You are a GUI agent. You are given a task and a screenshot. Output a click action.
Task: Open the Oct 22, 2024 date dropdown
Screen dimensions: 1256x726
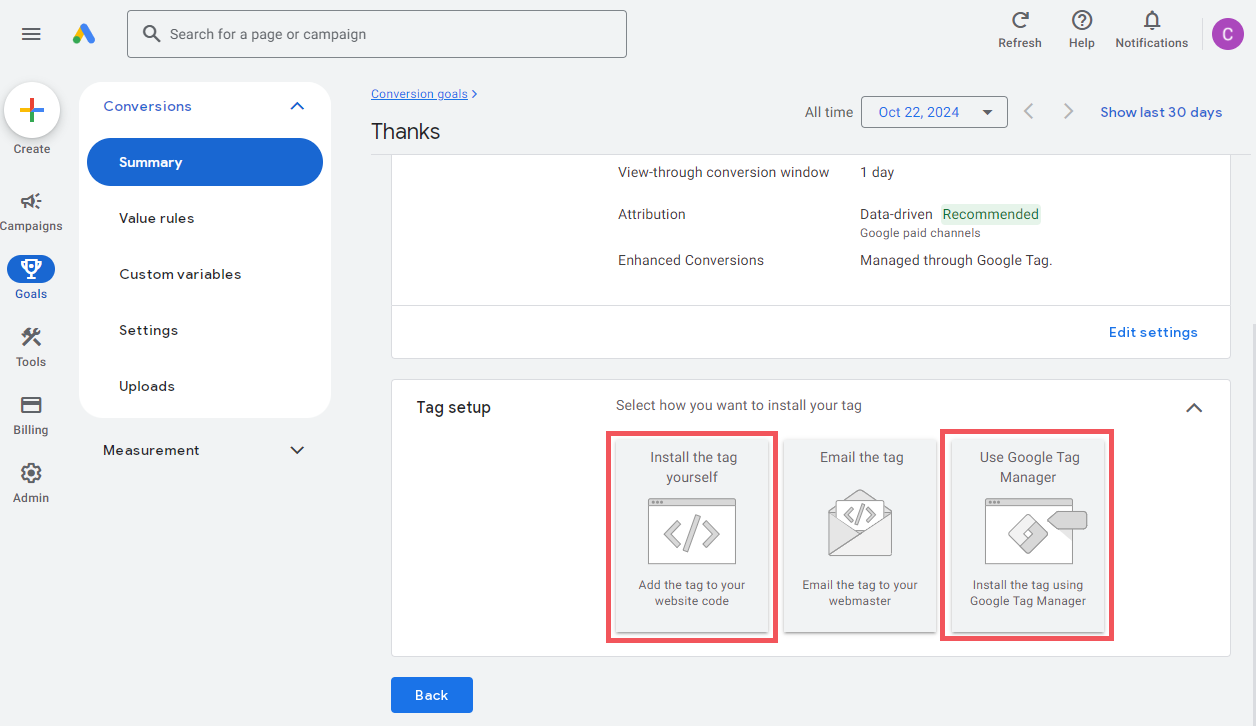(x=934, y=112)
